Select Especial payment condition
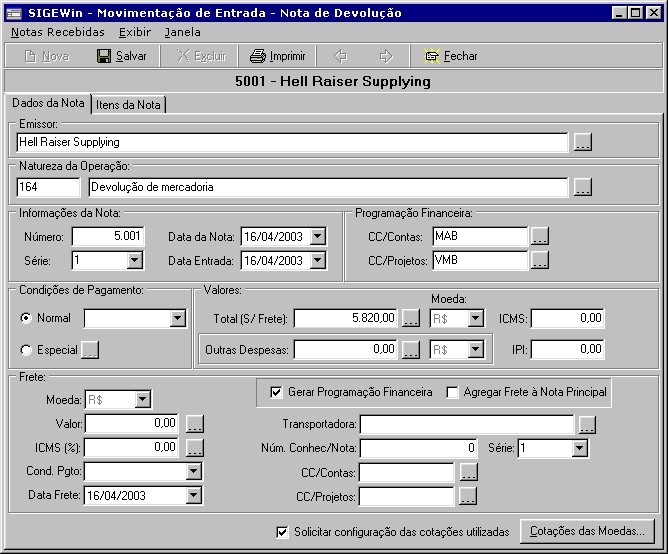Screen dimensions: 668x554 point(26,350)
